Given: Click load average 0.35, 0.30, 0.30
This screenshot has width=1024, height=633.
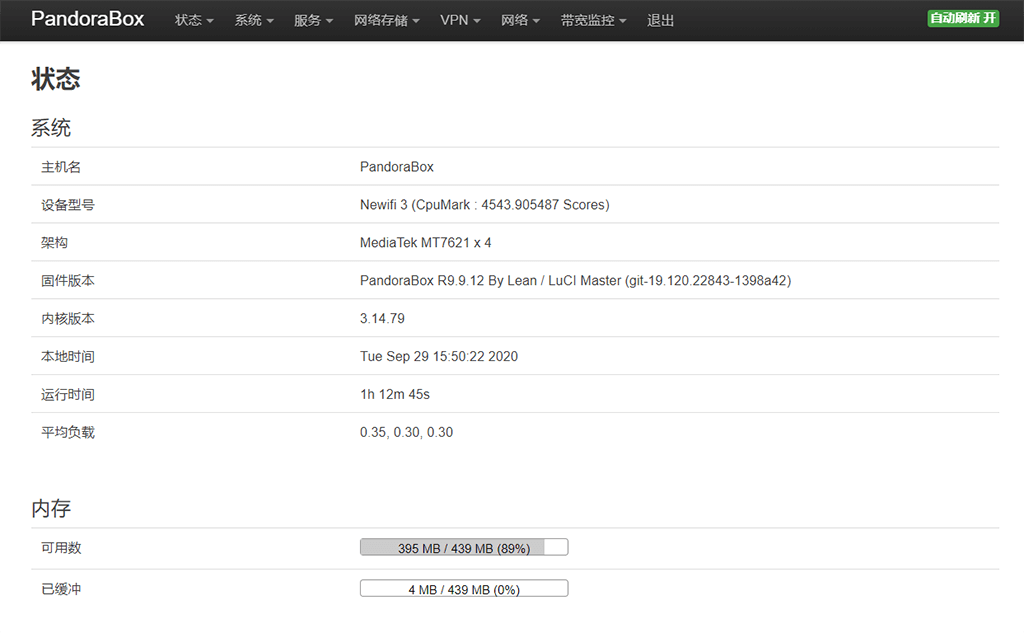Looking at the screenshot, I should [406, 432].
